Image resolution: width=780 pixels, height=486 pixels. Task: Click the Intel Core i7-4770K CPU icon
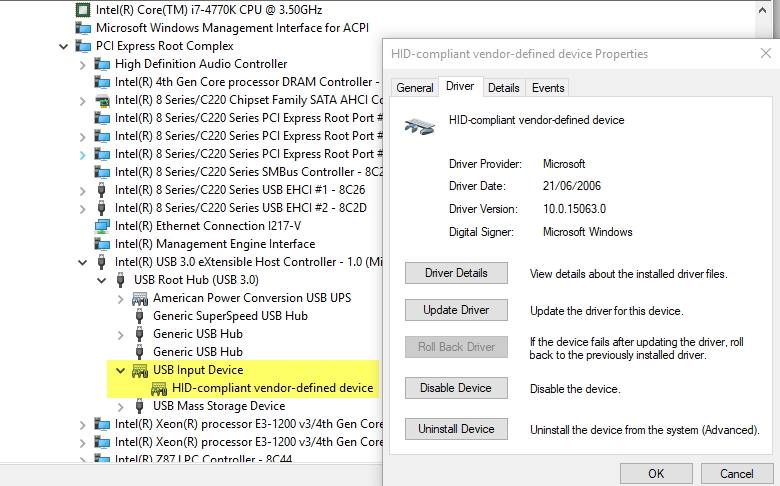(x=84, y=10)
